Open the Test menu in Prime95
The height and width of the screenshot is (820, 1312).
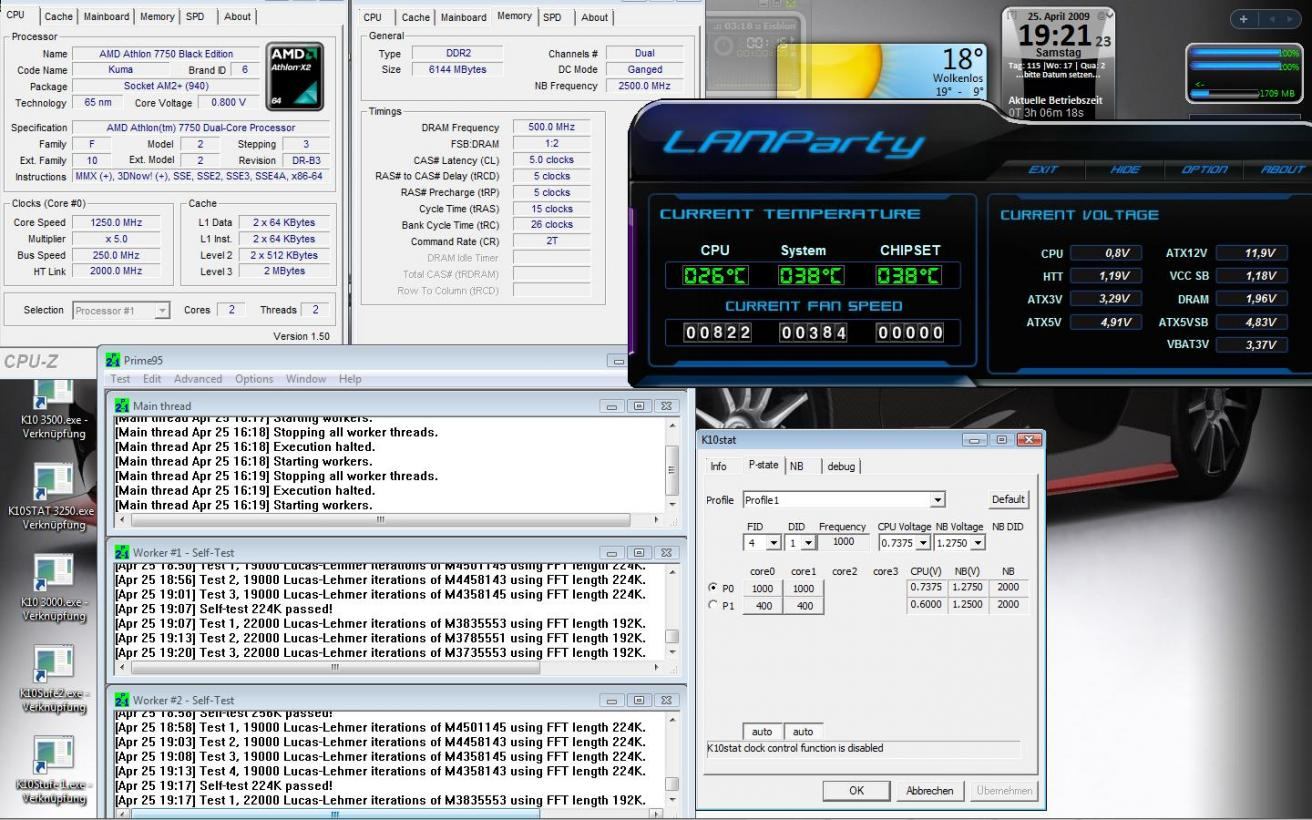pyautogui.click(x=121, y=379)
